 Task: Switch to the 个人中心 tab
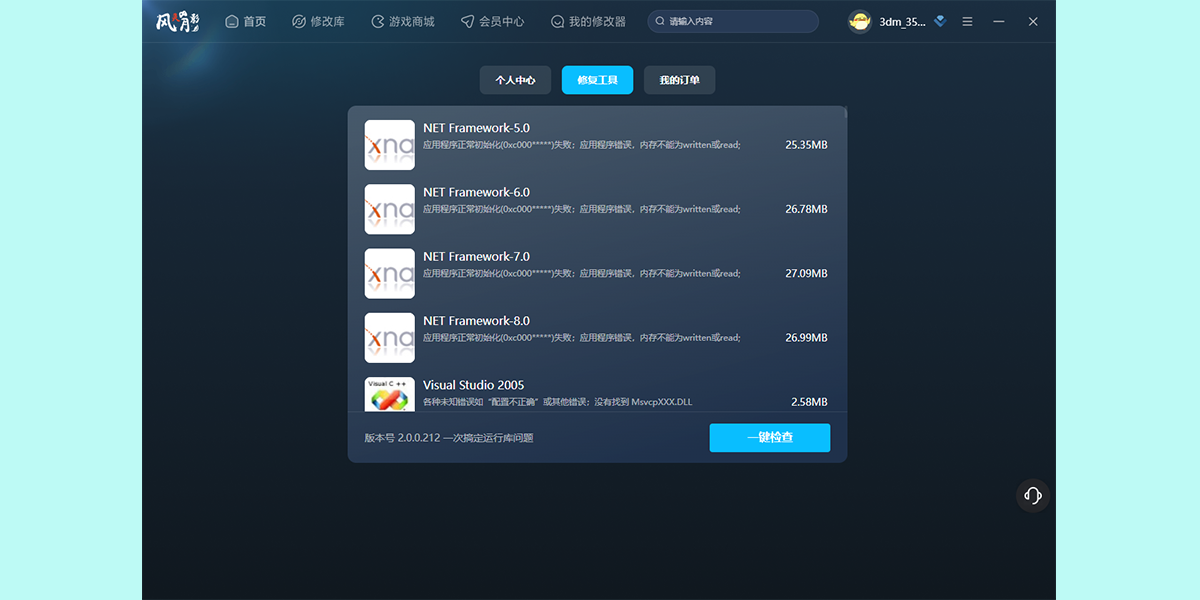pos(514,80)
